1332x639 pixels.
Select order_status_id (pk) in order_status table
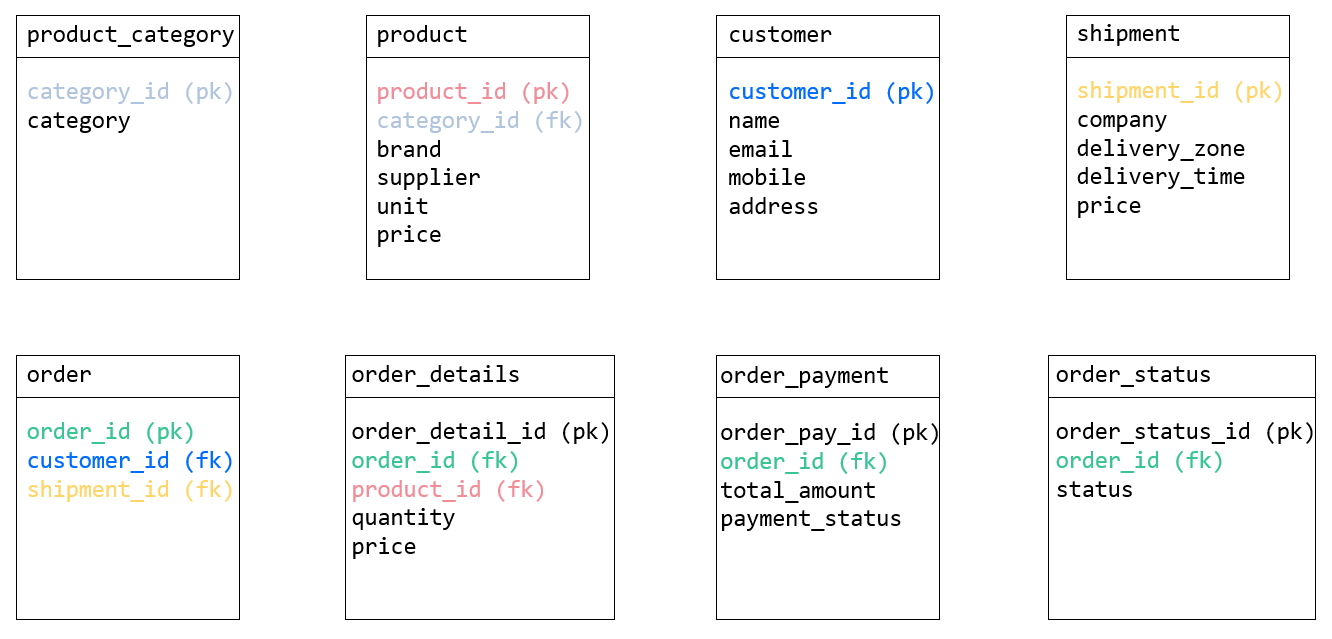point(1185,432)
